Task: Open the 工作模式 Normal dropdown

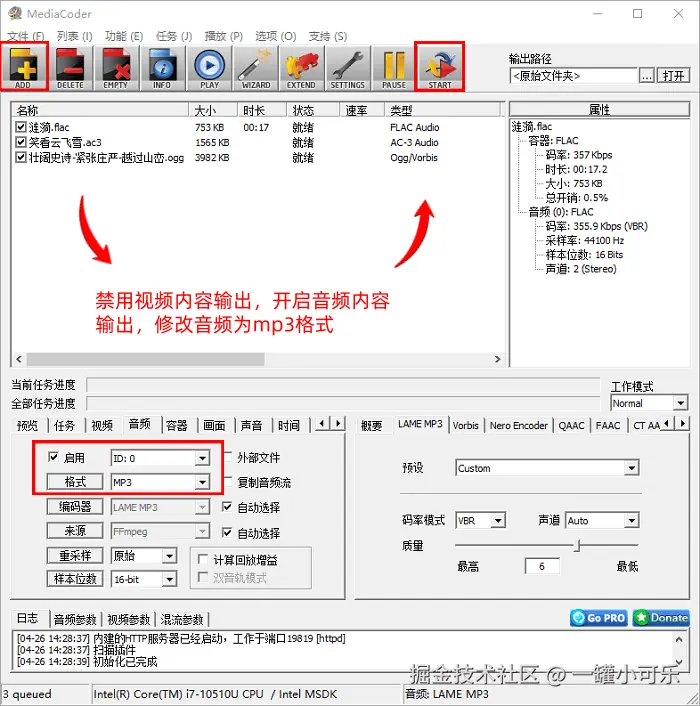Action: pos(649,403)
